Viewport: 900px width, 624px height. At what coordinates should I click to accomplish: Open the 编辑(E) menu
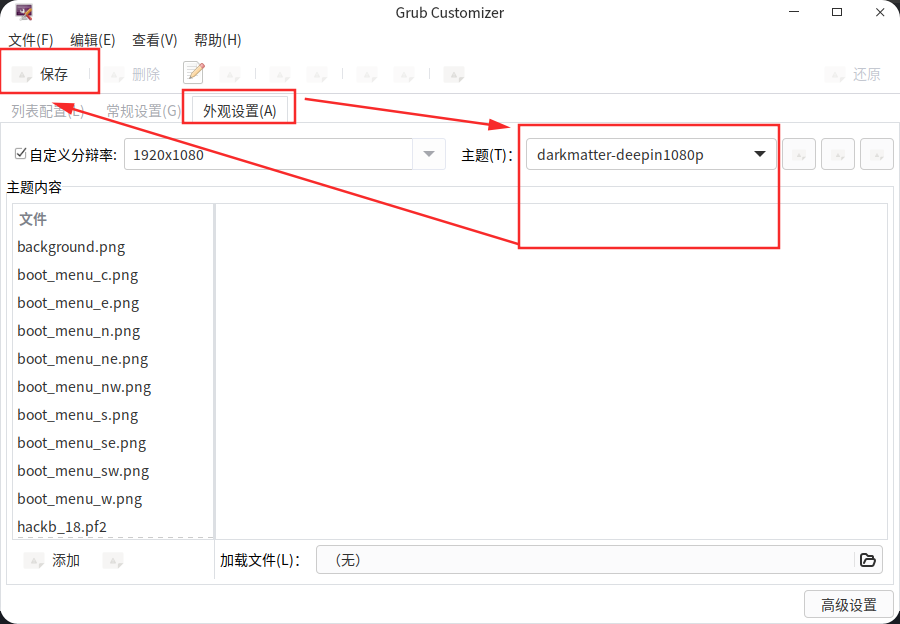point(93,40)
